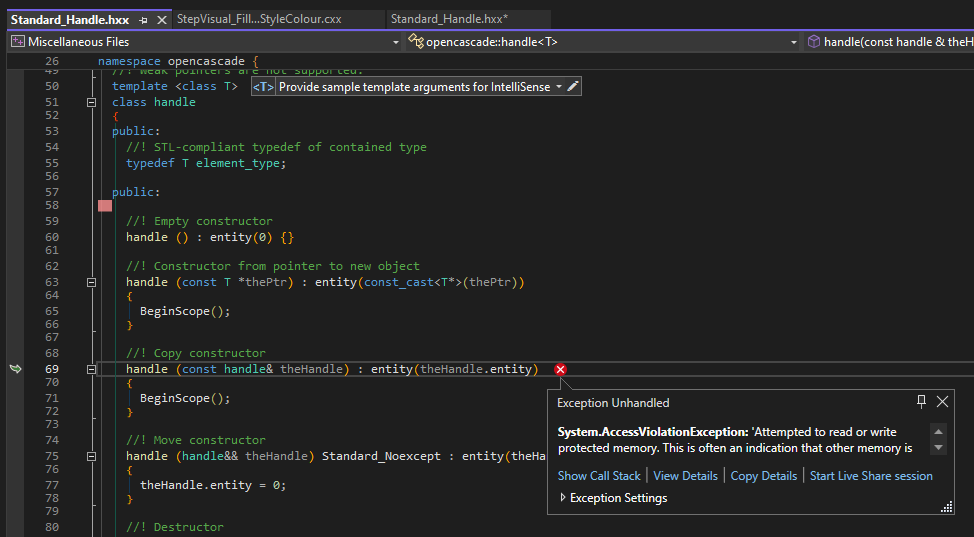
Task: Collapse the copy constructor at line 69
Action: (91, 369)
